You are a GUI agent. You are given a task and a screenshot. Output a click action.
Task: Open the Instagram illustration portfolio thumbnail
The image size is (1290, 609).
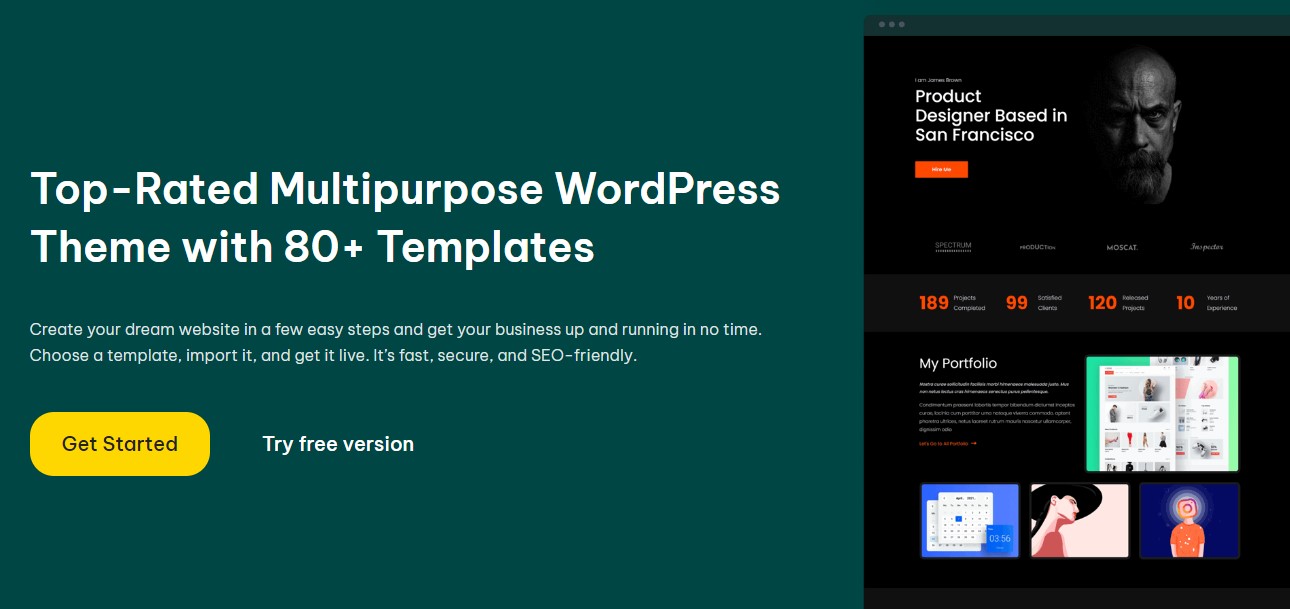[1189, 520]
